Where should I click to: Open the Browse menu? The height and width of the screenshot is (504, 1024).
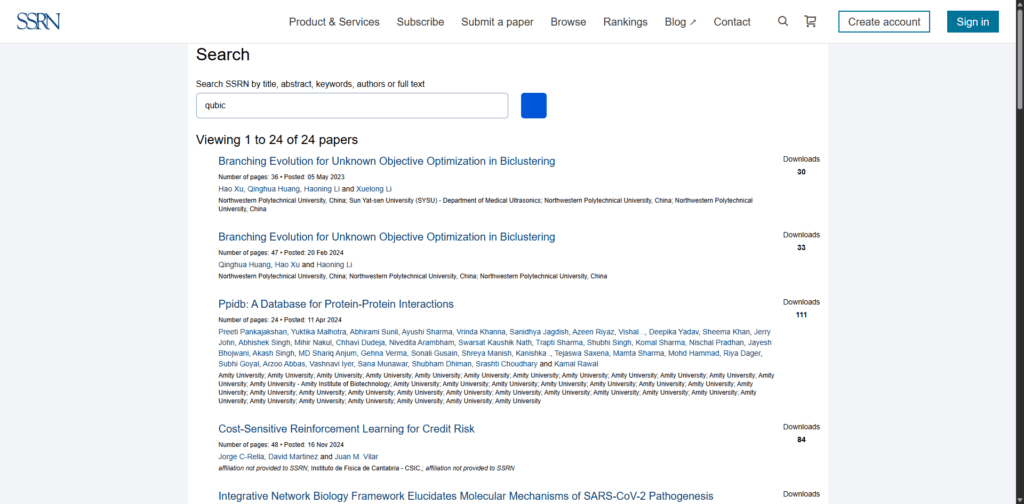tap(568, 22)
